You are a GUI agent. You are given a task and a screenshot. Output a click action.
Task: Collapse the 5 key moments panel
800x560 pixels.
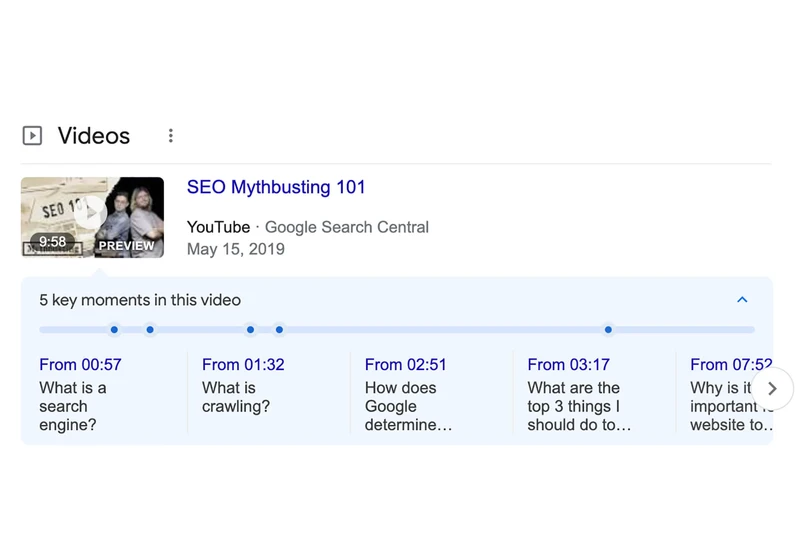pos(742,300)
